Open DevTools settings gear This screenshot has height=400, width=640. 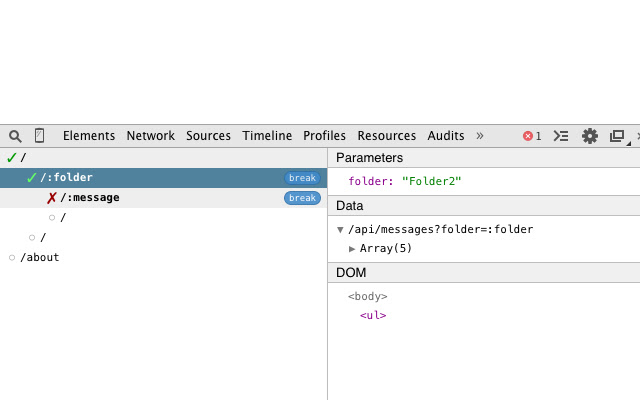click(590, 136)
